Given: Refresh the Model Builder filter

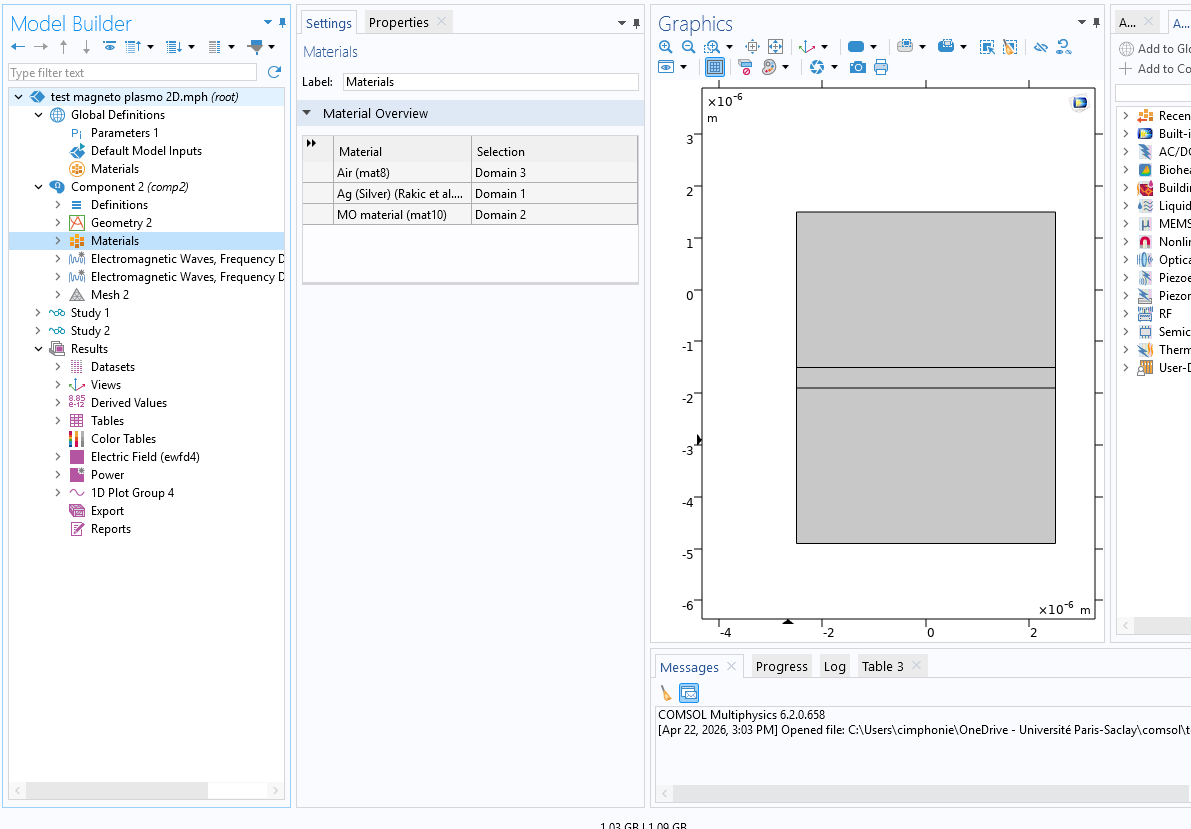Looking at the screenshot, I should (274, 73).
